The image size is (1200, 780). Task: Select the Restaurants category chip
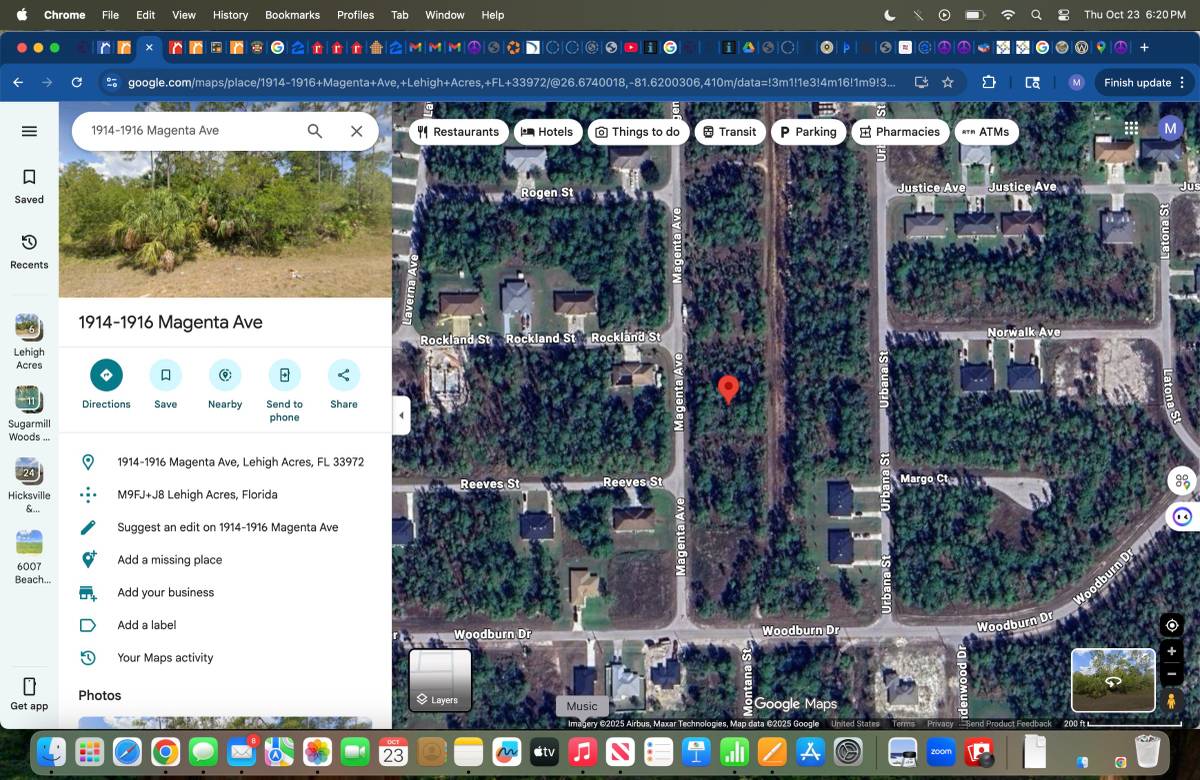[x=458, y=132]
